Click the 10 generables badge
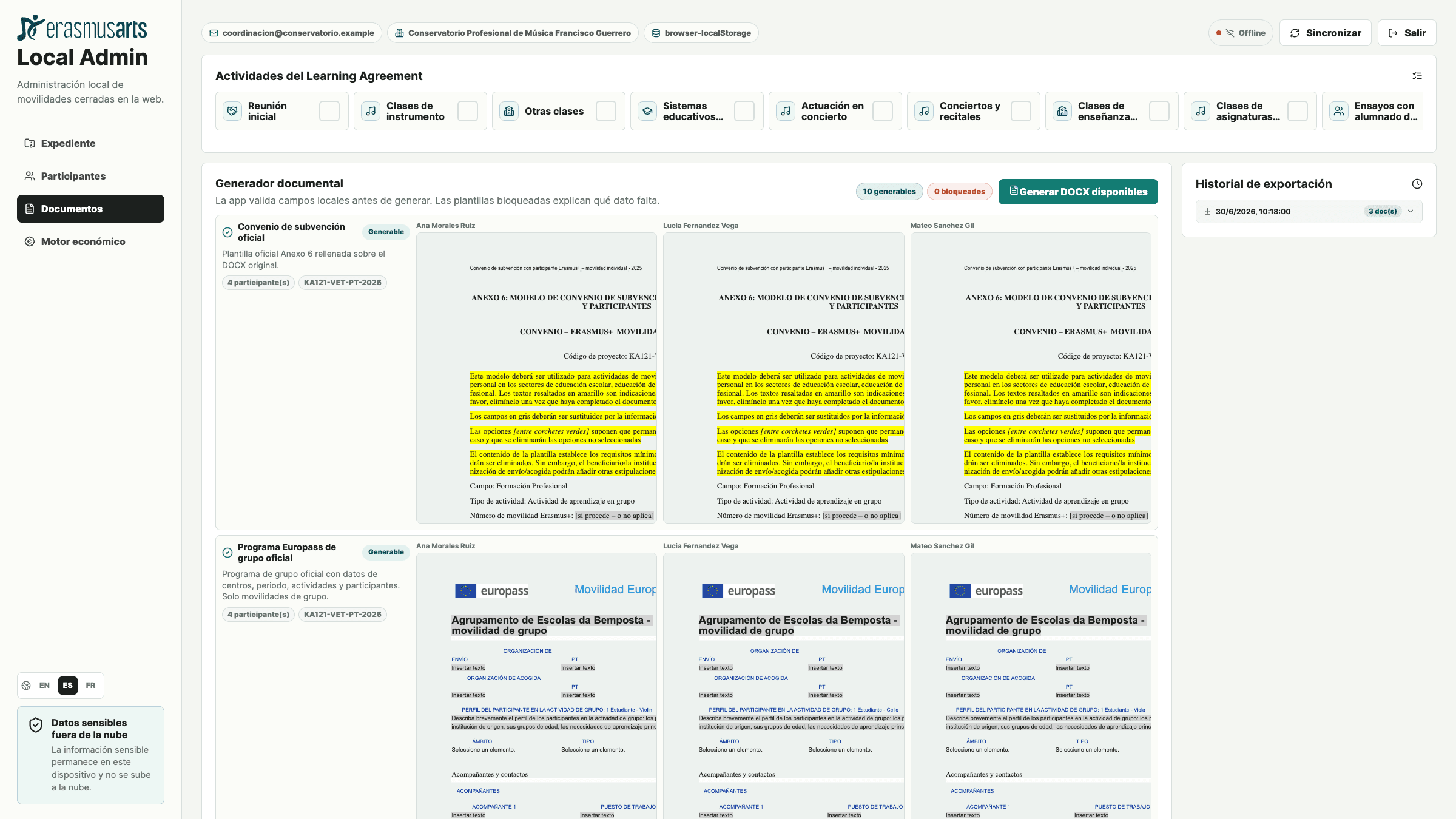Viewport: 1456px width, 819px height. (x=889, y=192)
